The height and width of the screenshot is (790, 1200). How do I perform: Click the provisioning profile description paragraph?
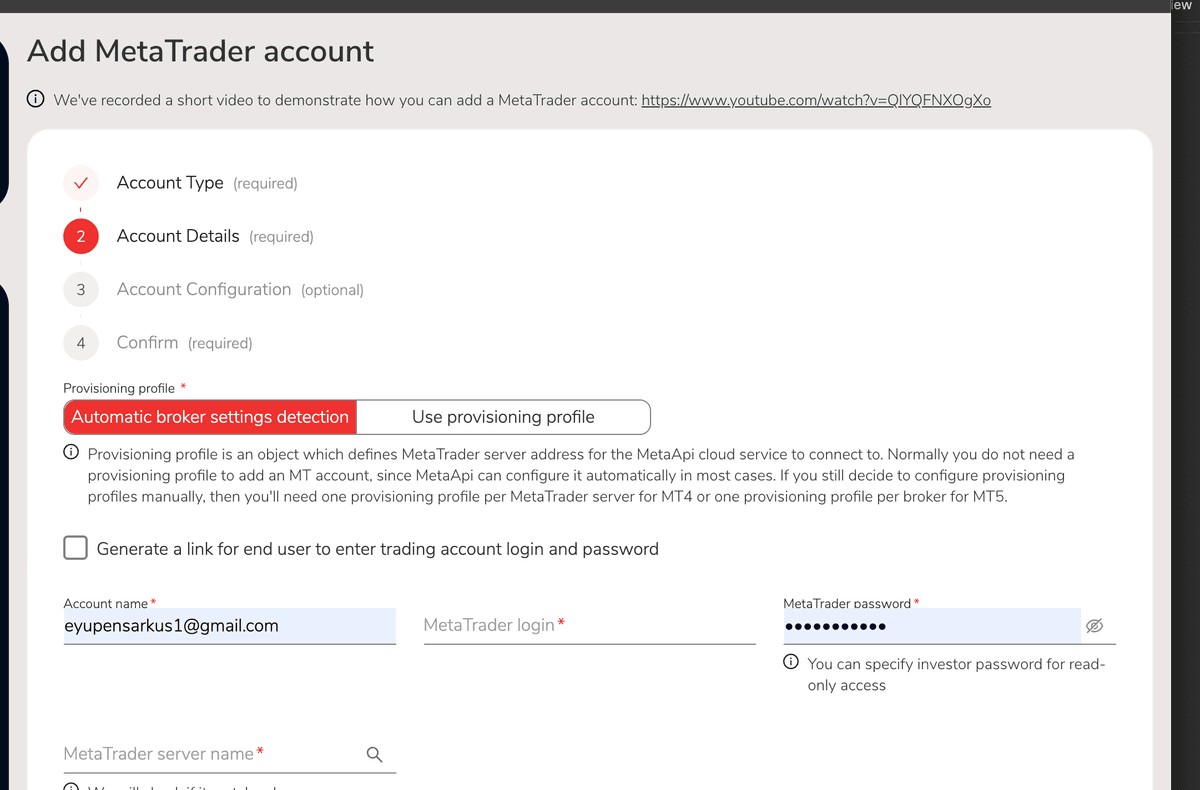coord(580,475)
